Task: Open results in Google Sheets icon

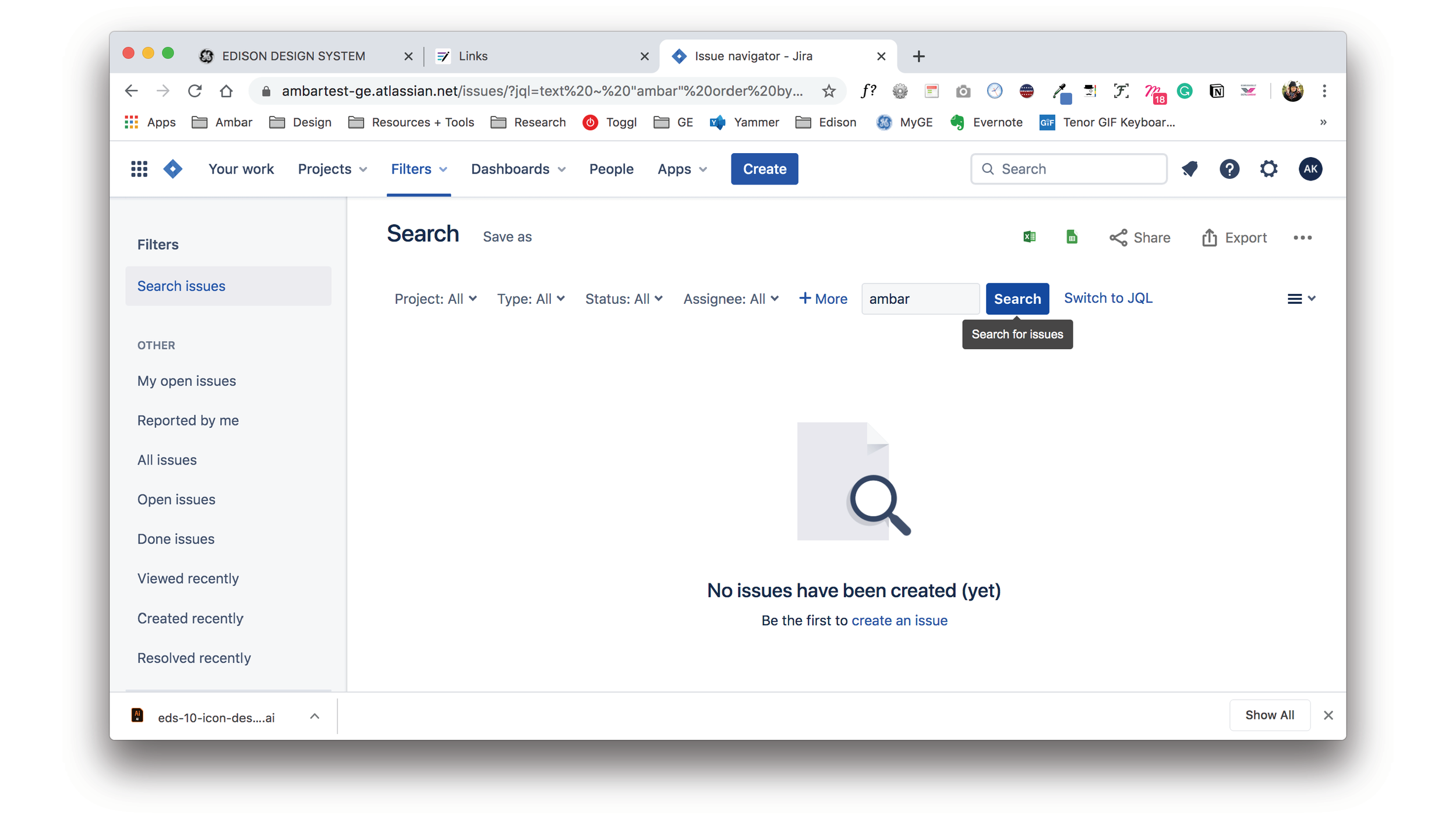Action: tap(1071, 237)
